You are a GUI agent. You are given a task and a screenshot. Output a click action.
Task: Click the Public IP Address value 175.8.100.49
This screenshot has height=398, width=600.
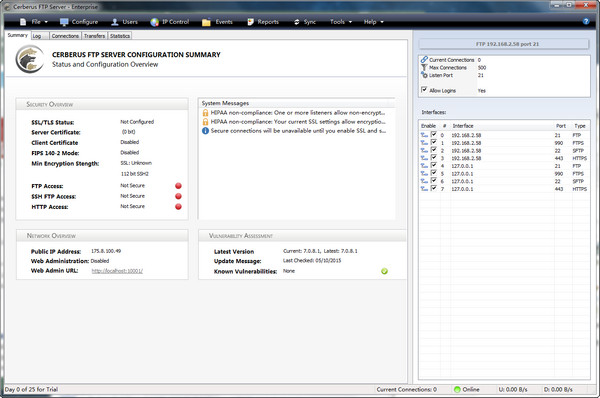tap(106, 251)
